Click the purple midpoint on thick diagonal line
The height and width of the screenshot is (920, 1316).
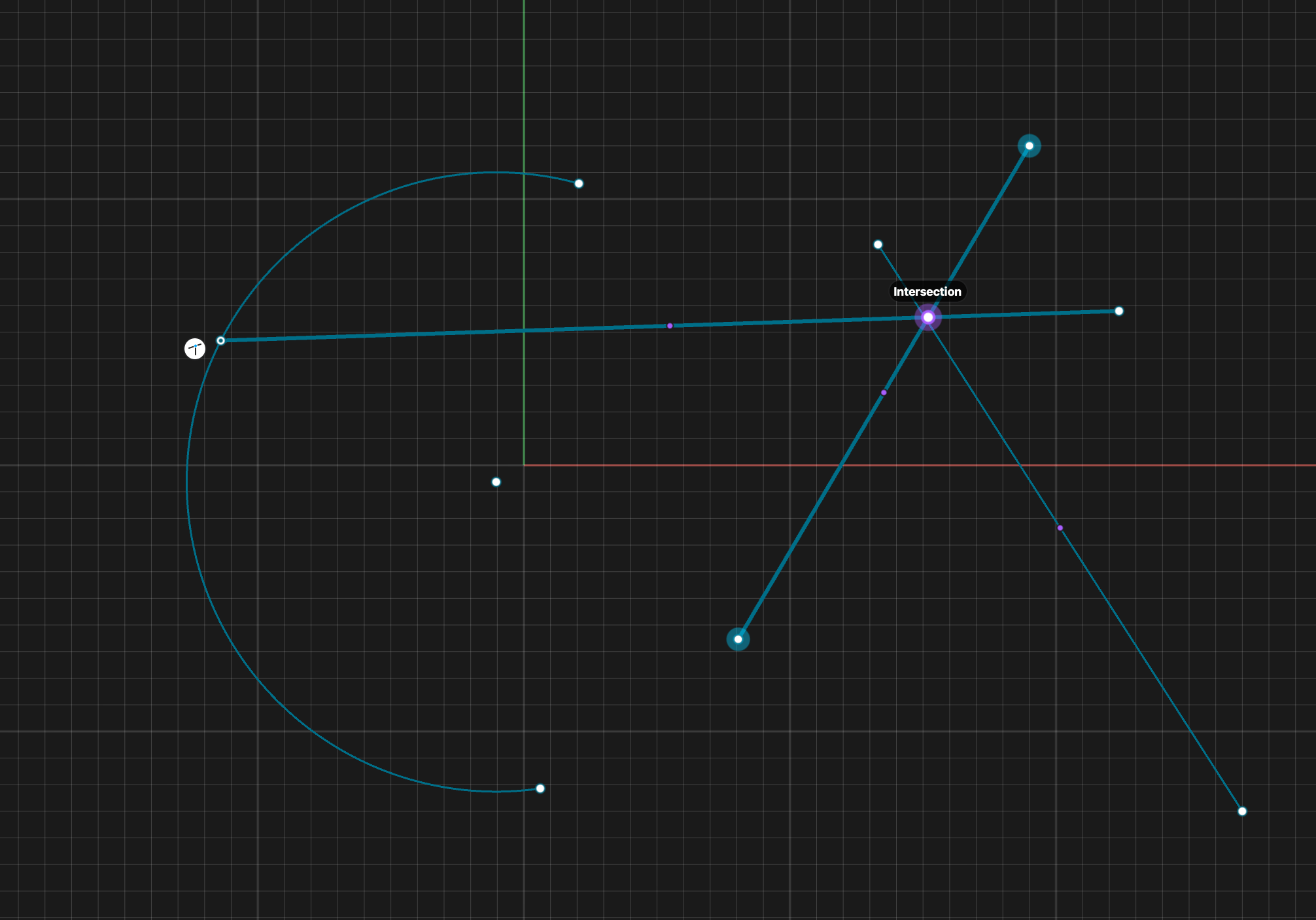[884, 393]
